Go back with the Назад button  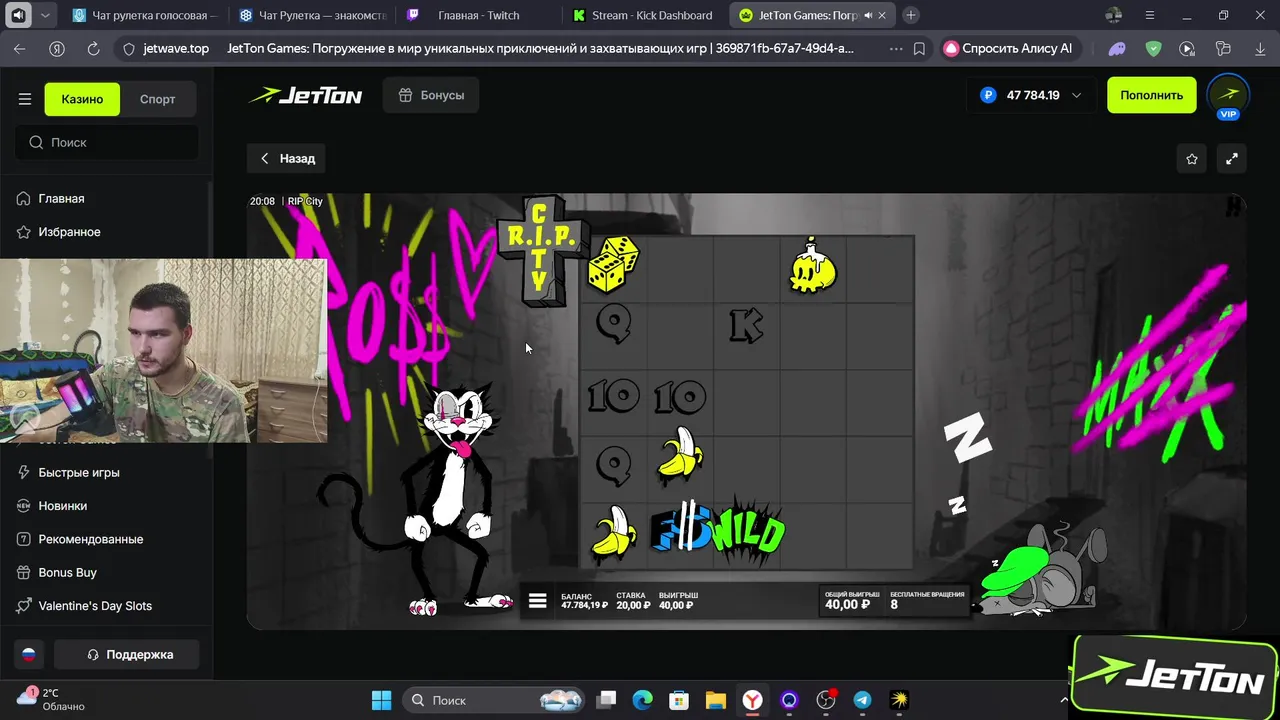pyautogui.click(x=287, y=158)
